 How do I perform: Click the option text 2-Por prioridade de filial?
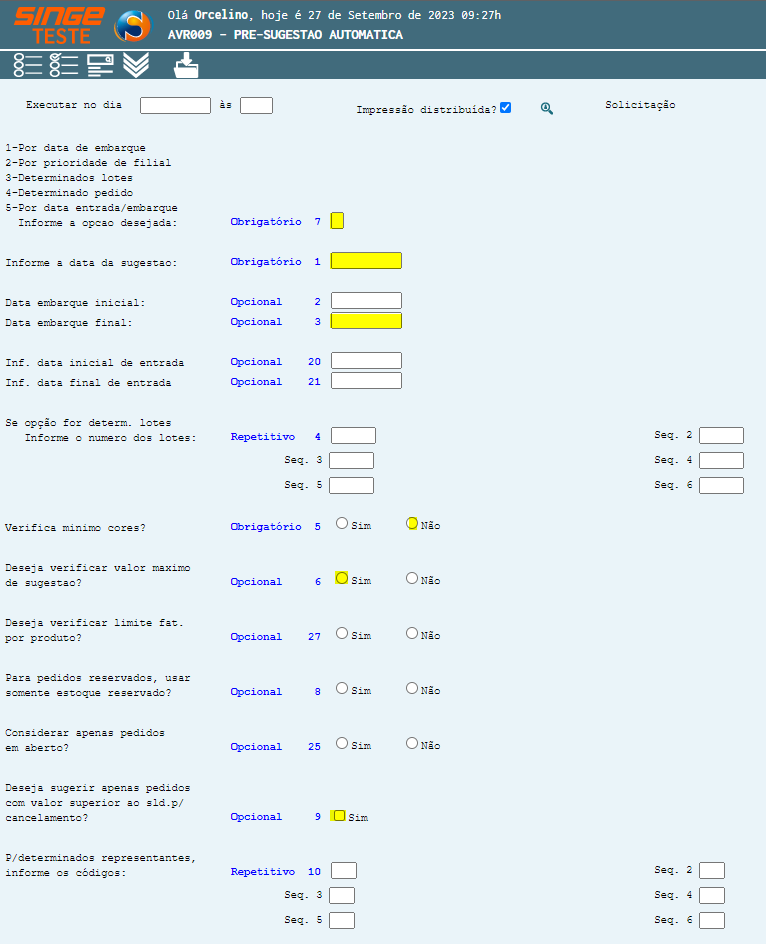pyautogui.click(x=88, y=163)
